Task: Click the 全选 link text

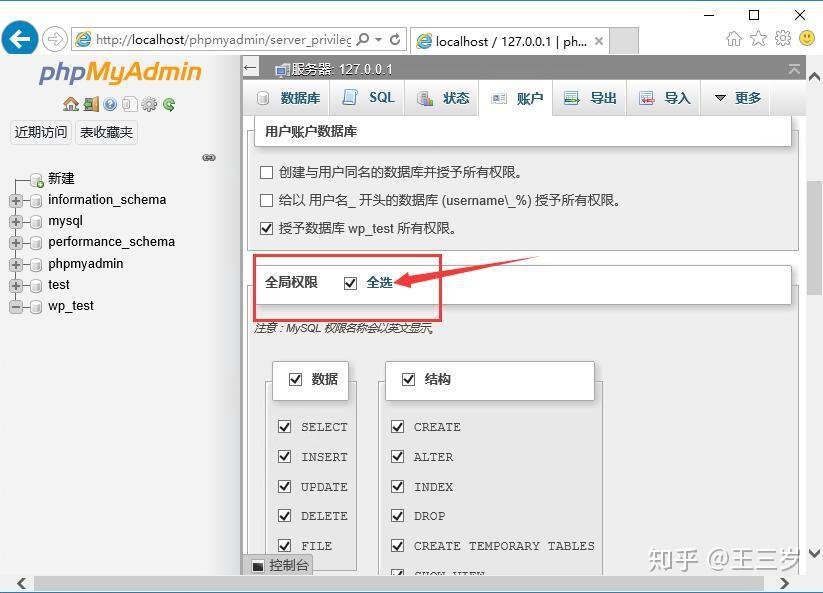Action: click(379, 283)
